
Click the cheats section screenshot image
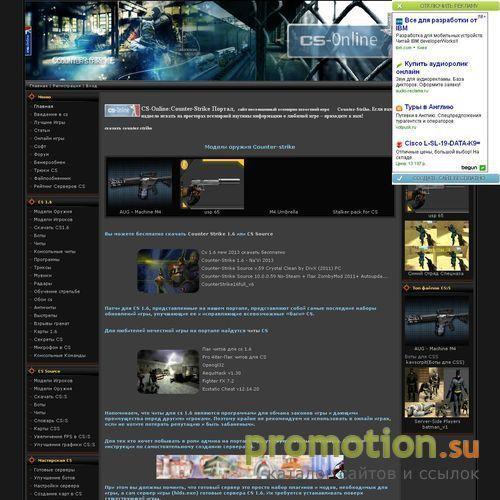(168, 372)
